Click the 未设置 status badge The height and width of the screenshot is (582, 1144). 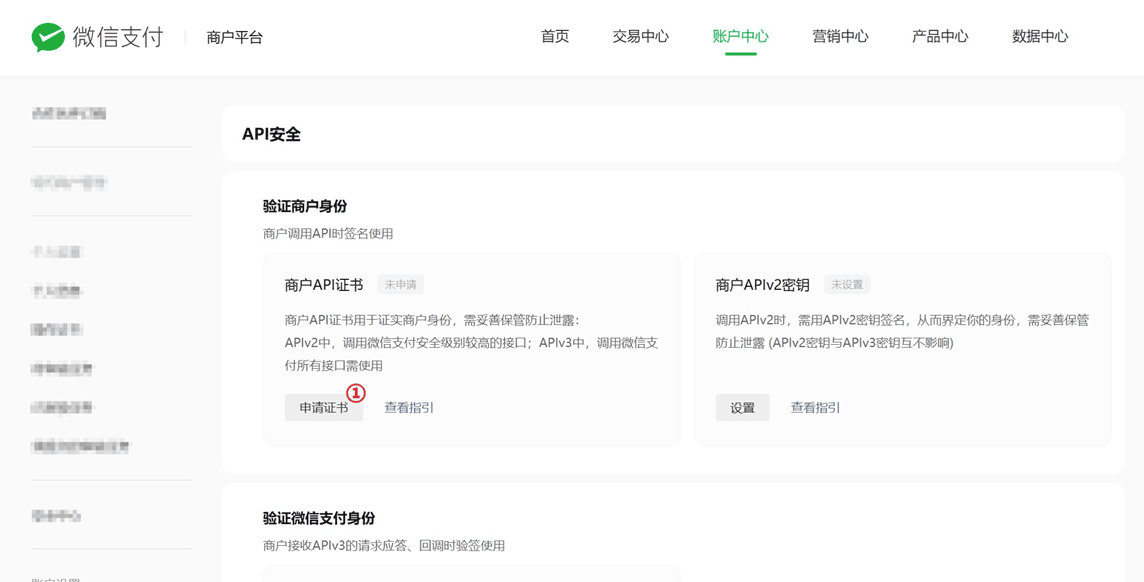coord(847,284)
